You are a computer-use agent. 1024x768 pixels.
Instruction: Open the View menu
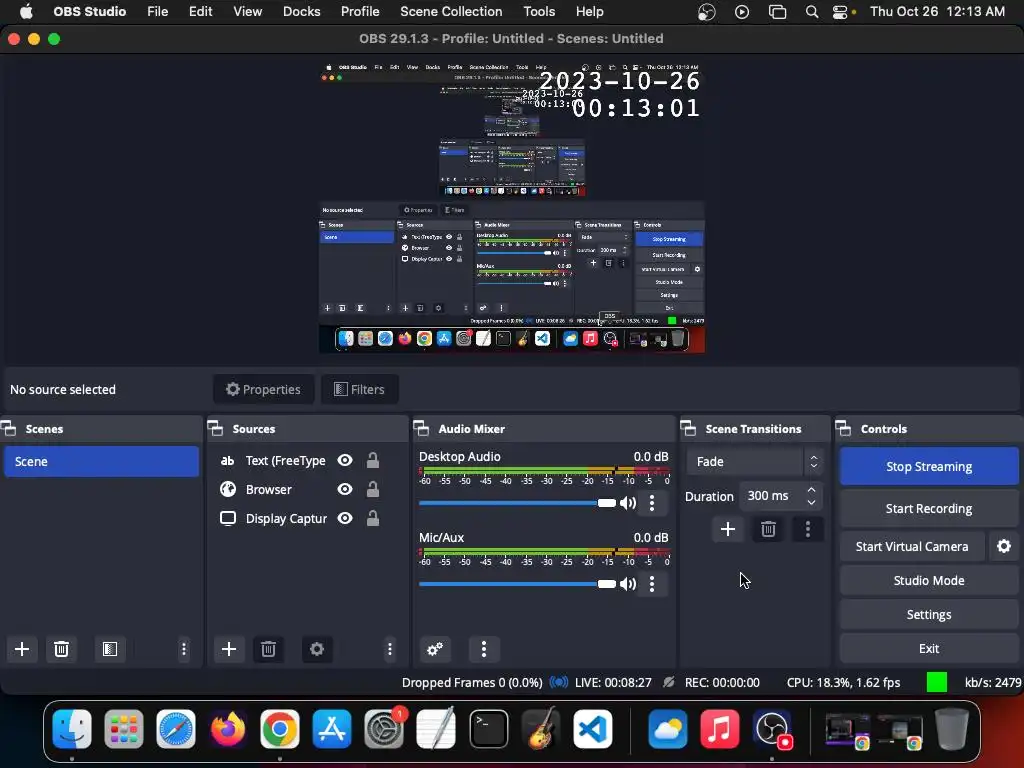pos(248,12)
